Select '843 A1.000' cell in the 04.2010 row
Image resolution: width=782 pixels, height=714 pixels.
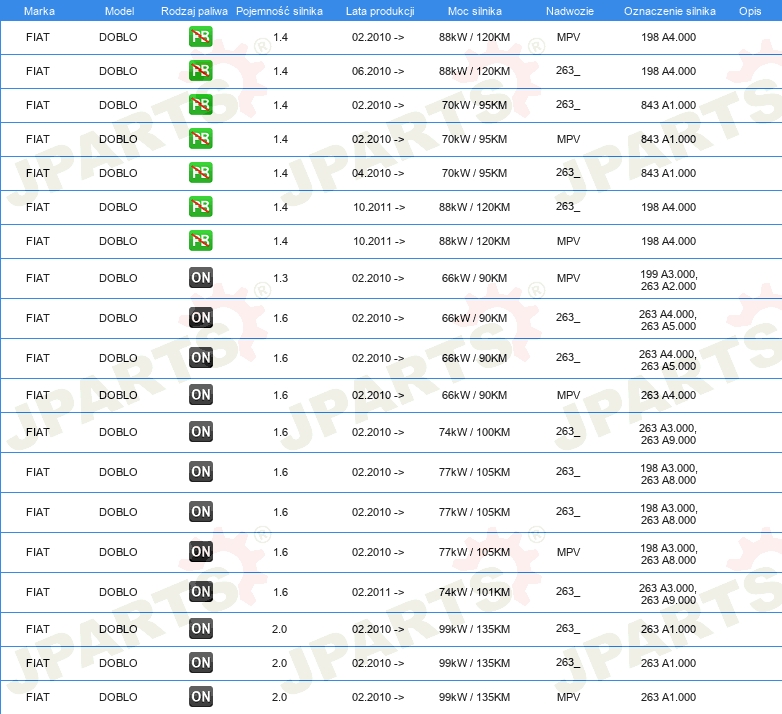pyautogui.click(x=668, y=173)
